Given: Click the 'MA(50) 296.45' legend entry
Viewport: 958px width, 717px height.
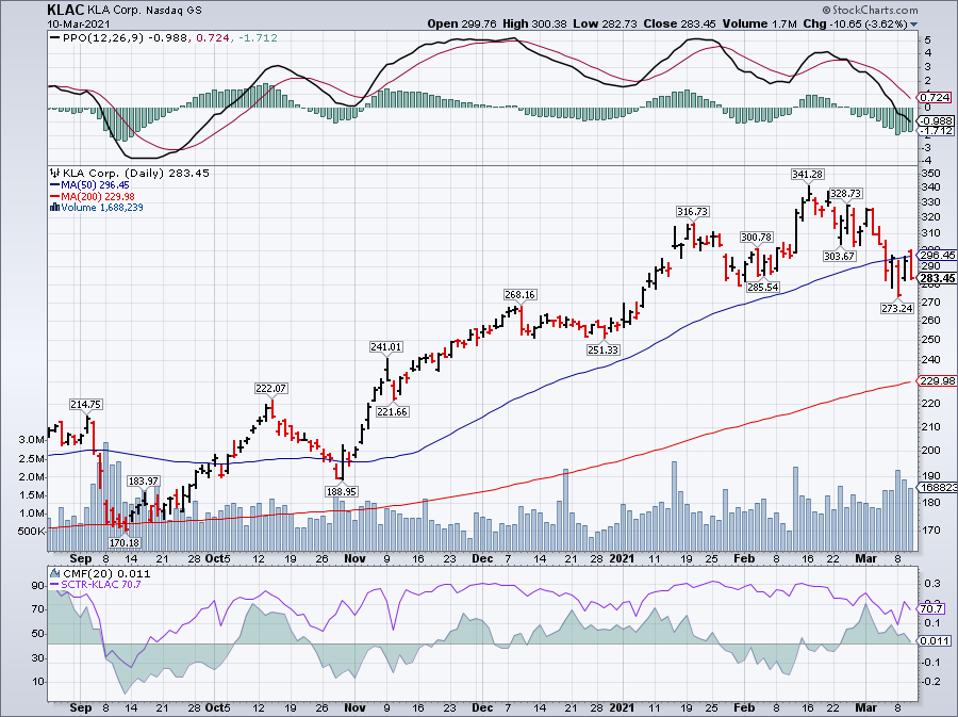Looking at the screenshot, I should 95,185.
